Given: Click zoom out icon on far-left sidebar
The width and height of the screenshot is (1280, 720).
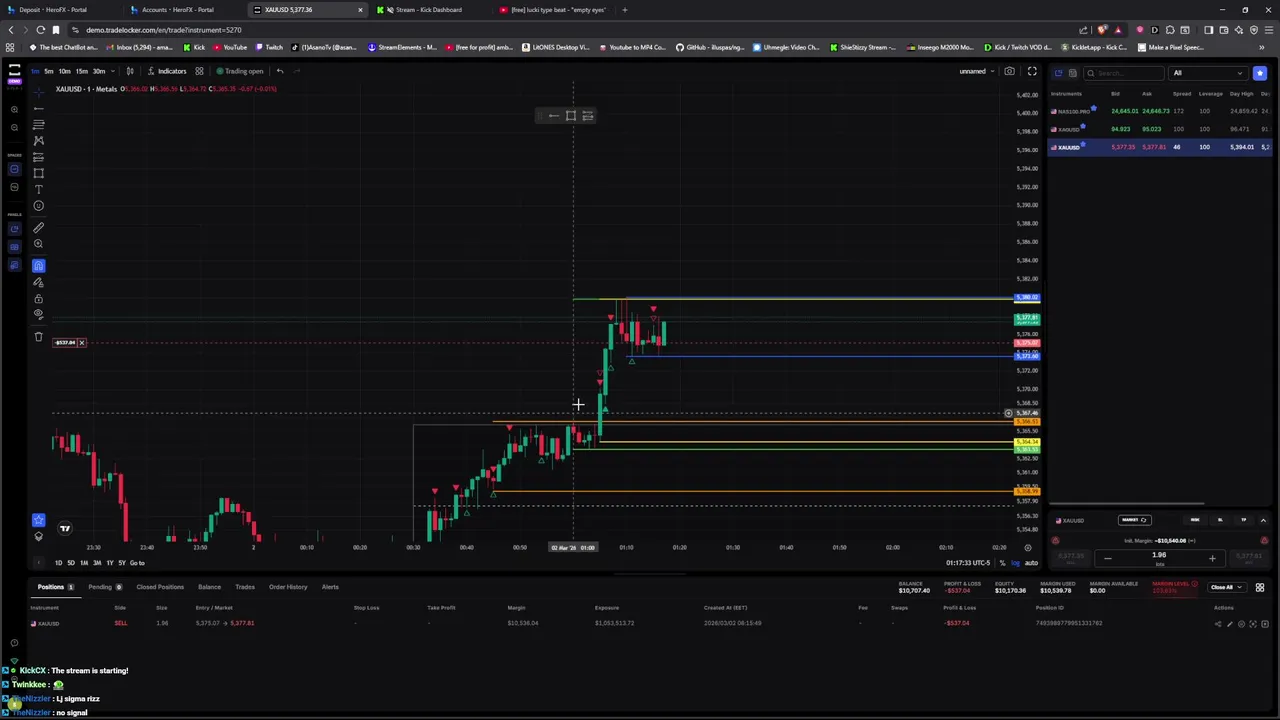Looking at the screenshot, I should (14, 127).
